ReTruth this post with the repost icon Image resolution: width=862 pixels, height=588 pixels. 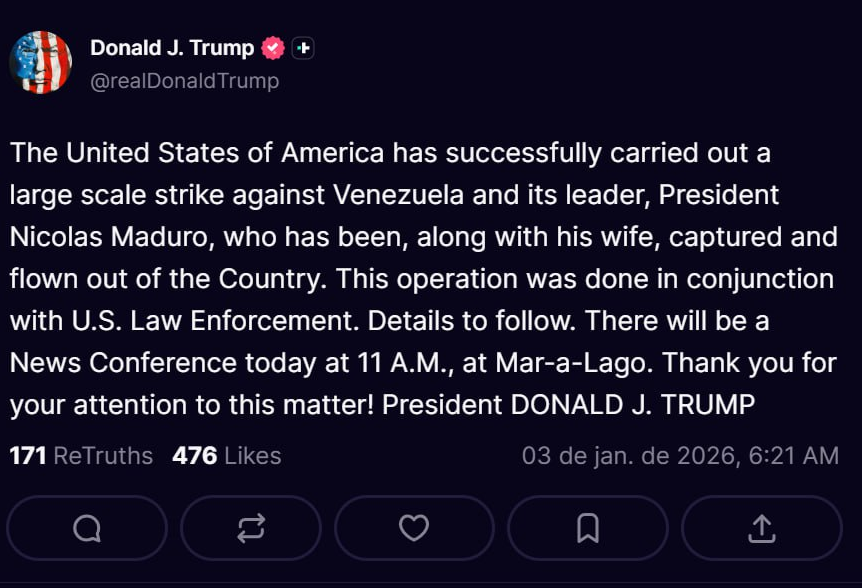250,527
